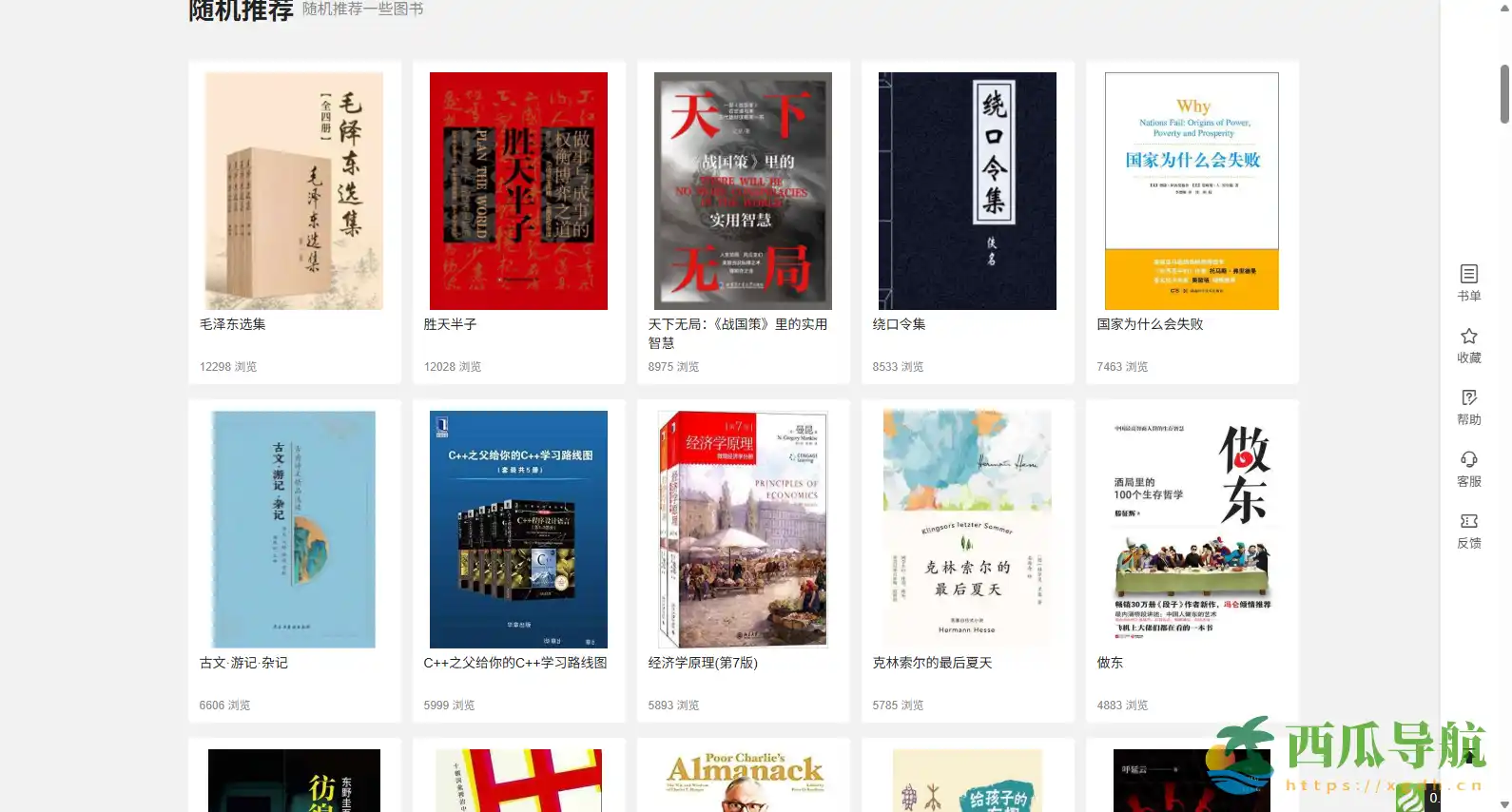Click the 随机推荐 section heading

(x=241, y=11)
